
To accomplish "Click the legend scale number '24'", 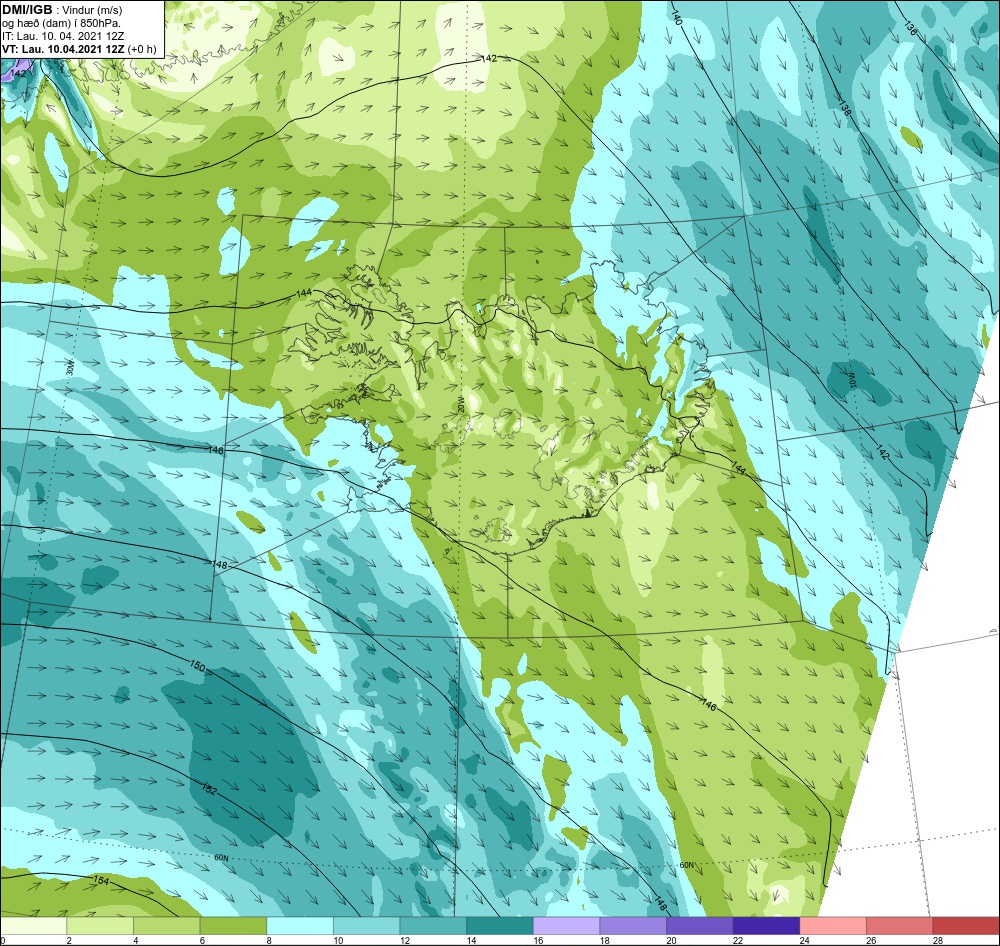I will click(805, 940).
